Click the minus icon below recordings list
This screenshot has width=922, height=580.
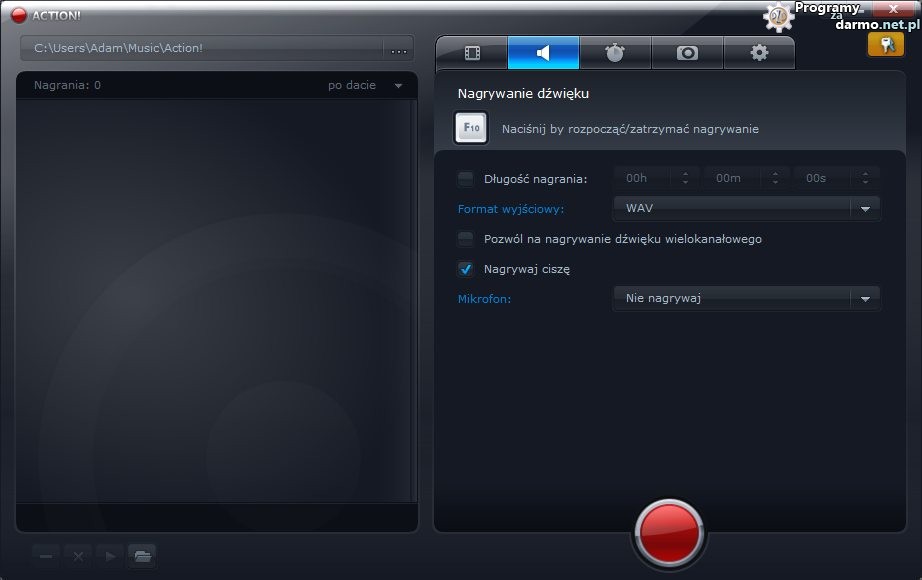(46, 556)
